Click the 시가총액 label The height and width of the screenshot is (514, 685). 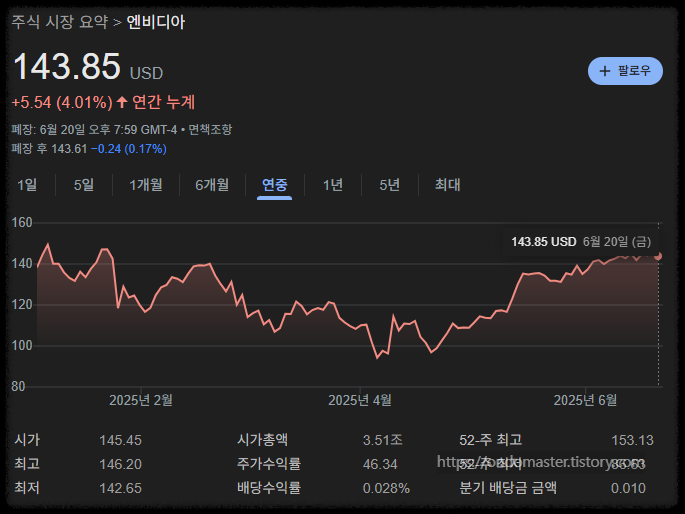click(x=263, y=440)
